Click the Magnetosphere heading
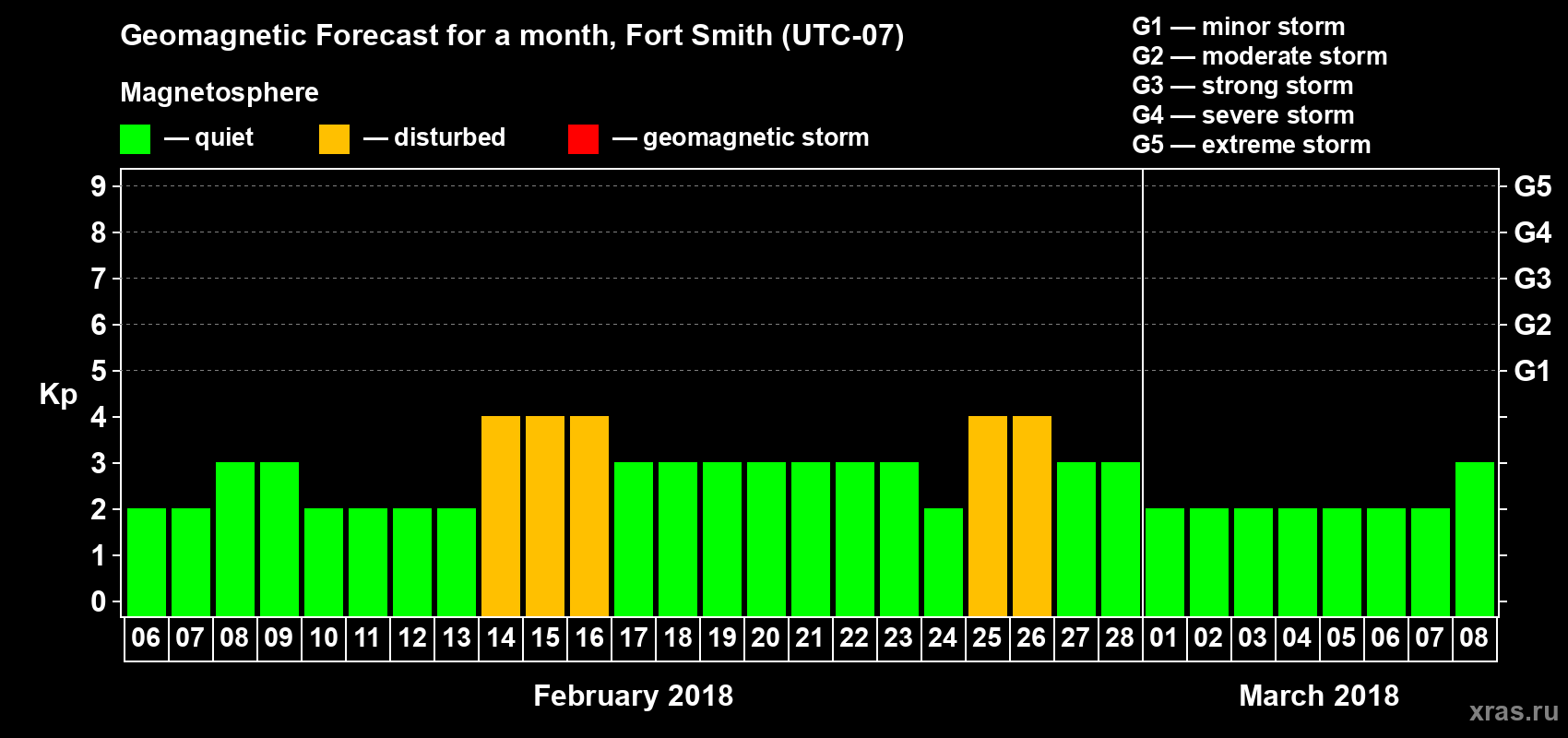The height and width of the screenshot is (738, 1568). coord(220,92)
